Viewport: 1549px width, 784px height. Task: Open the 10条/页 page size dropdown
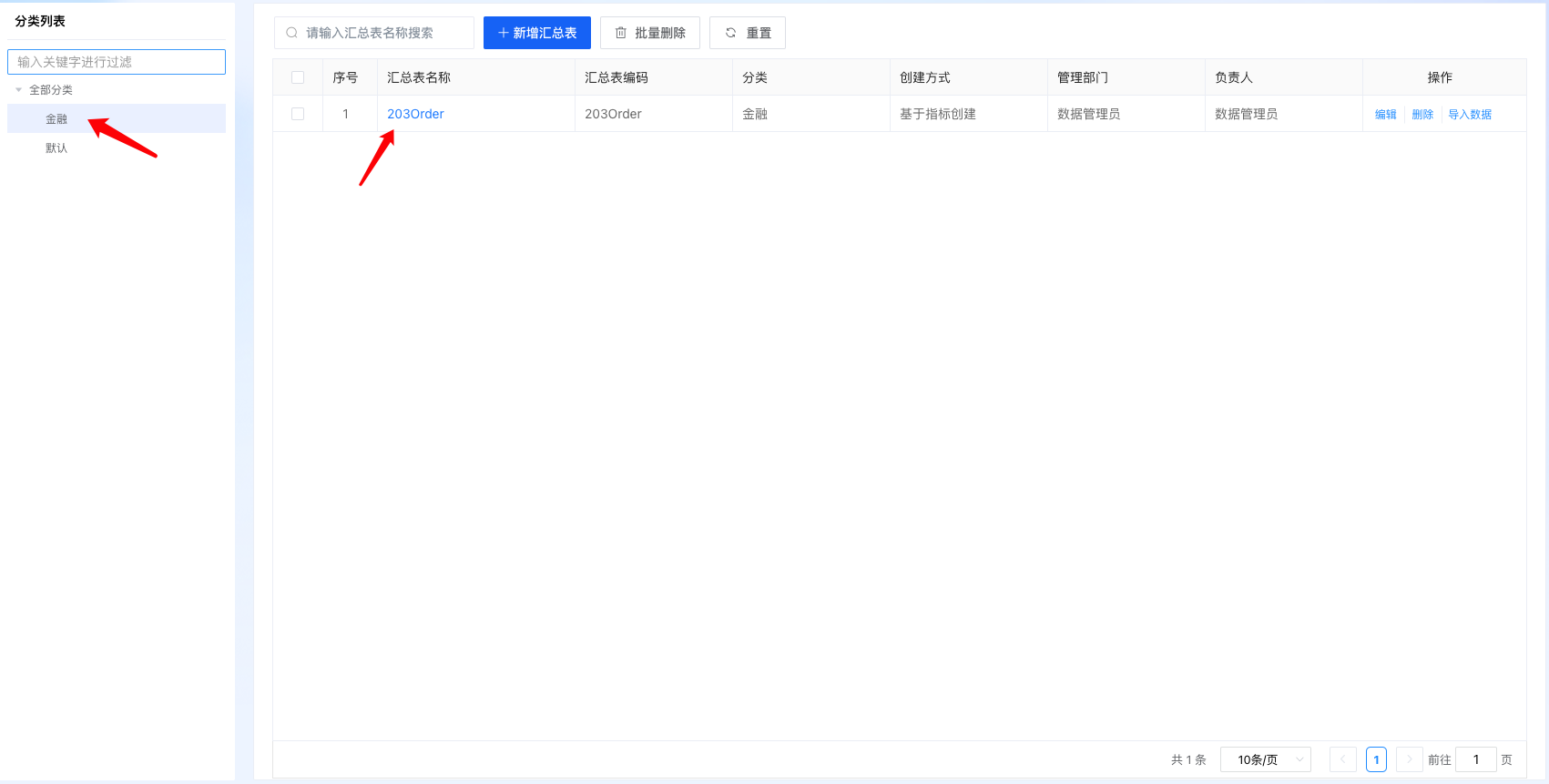pos(1266,759)
